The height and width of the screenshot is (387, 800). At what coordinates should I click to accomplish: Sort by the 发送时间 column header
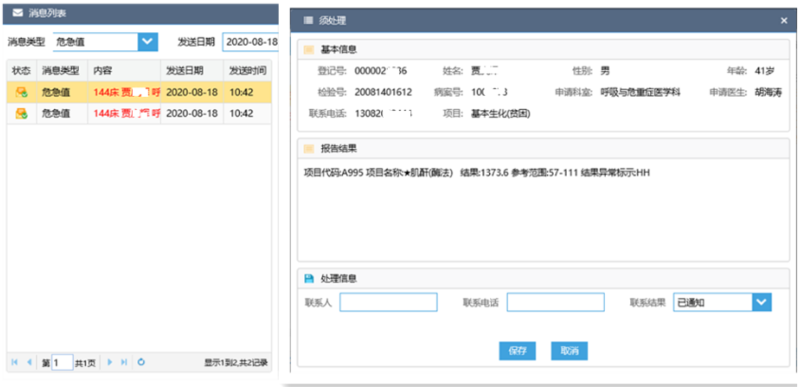pos(247,70)
